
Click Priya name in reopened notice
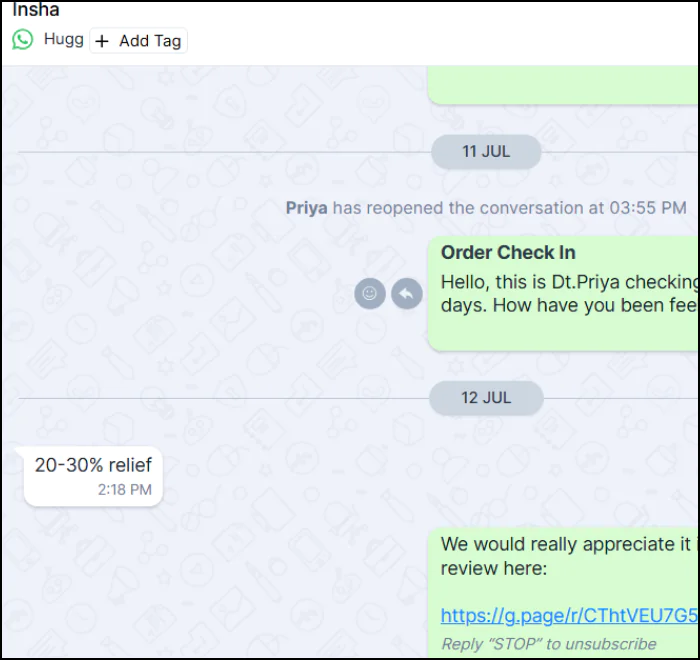coord(306,208)
